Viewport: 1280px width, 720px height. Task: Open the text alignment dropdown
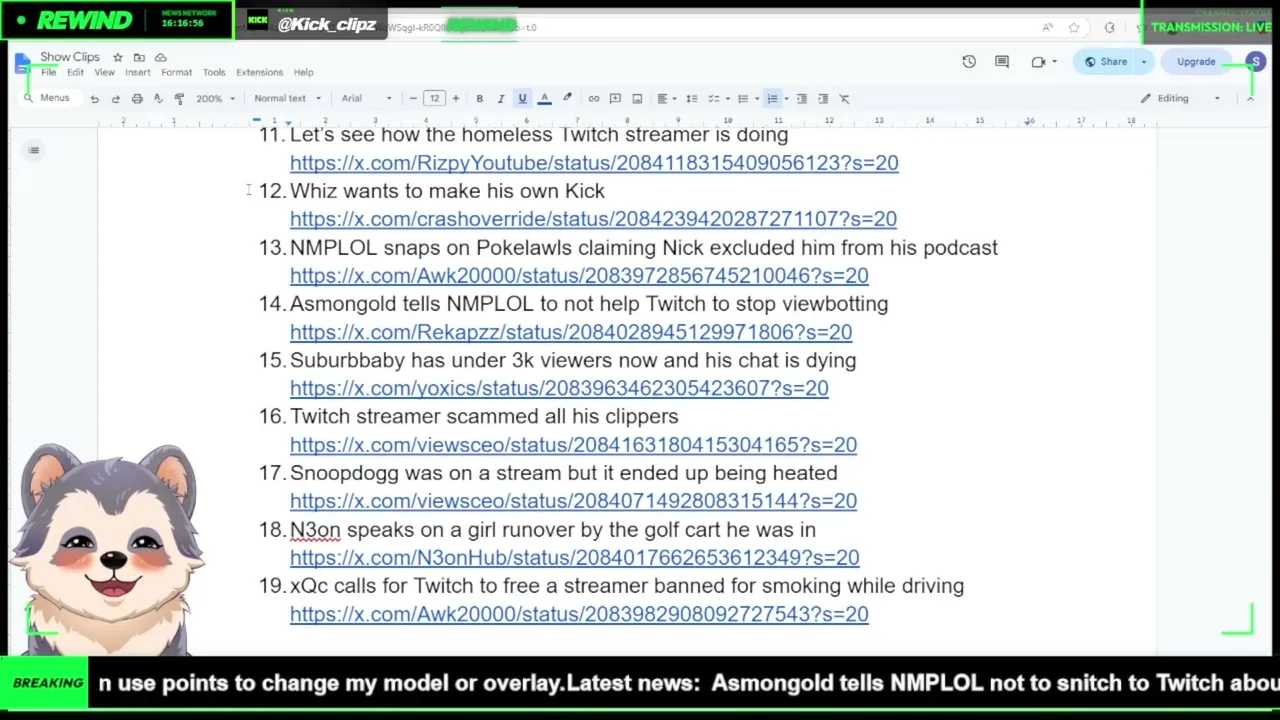[665, 98]
